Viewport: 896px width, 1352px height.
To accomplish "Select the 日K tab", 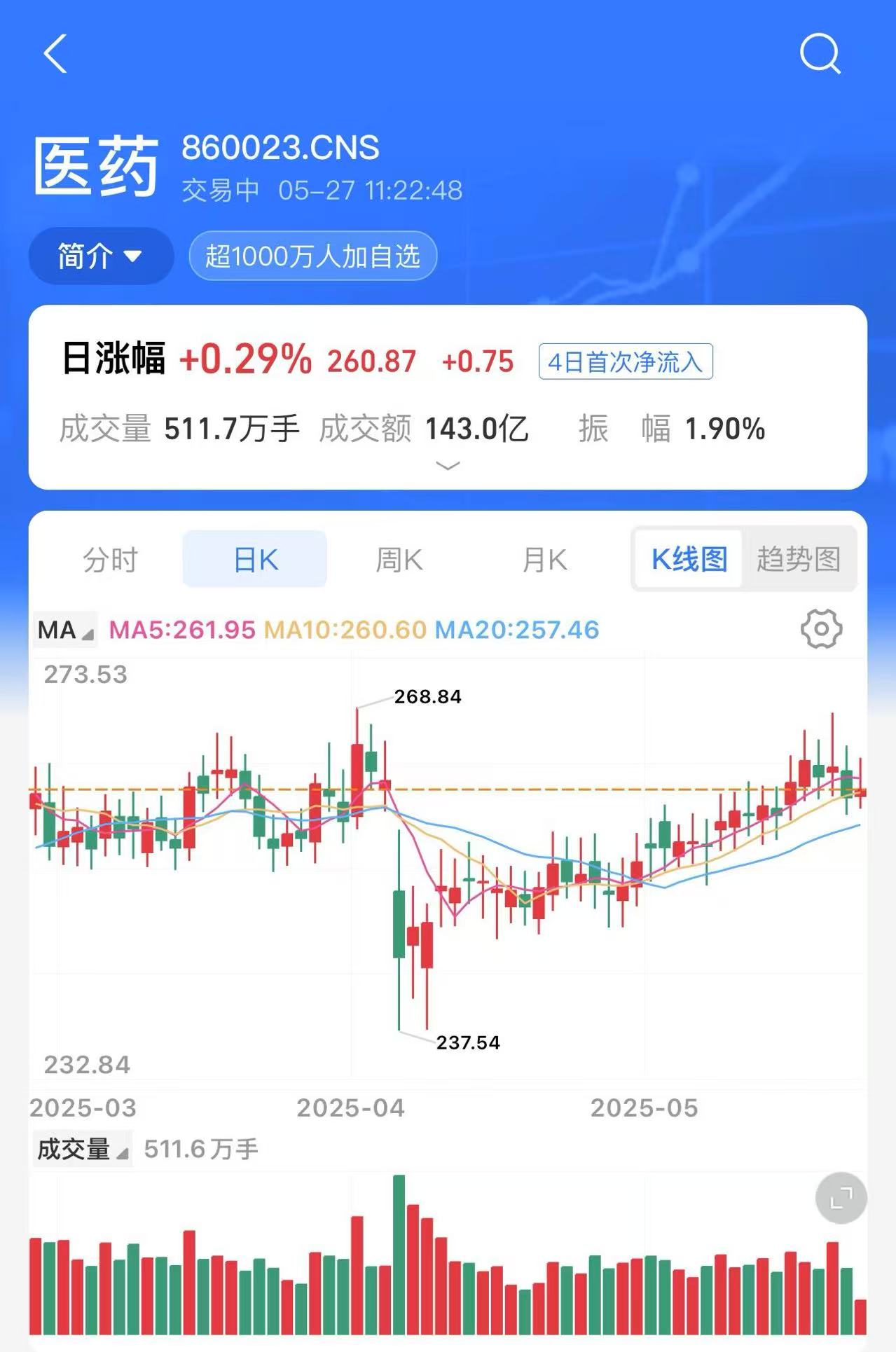I will coord(255,559).
